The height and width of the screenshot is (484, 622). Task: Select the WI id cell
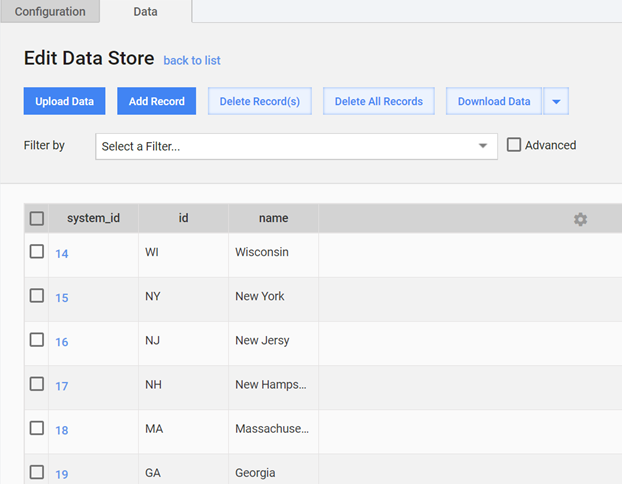pos(183,255)
